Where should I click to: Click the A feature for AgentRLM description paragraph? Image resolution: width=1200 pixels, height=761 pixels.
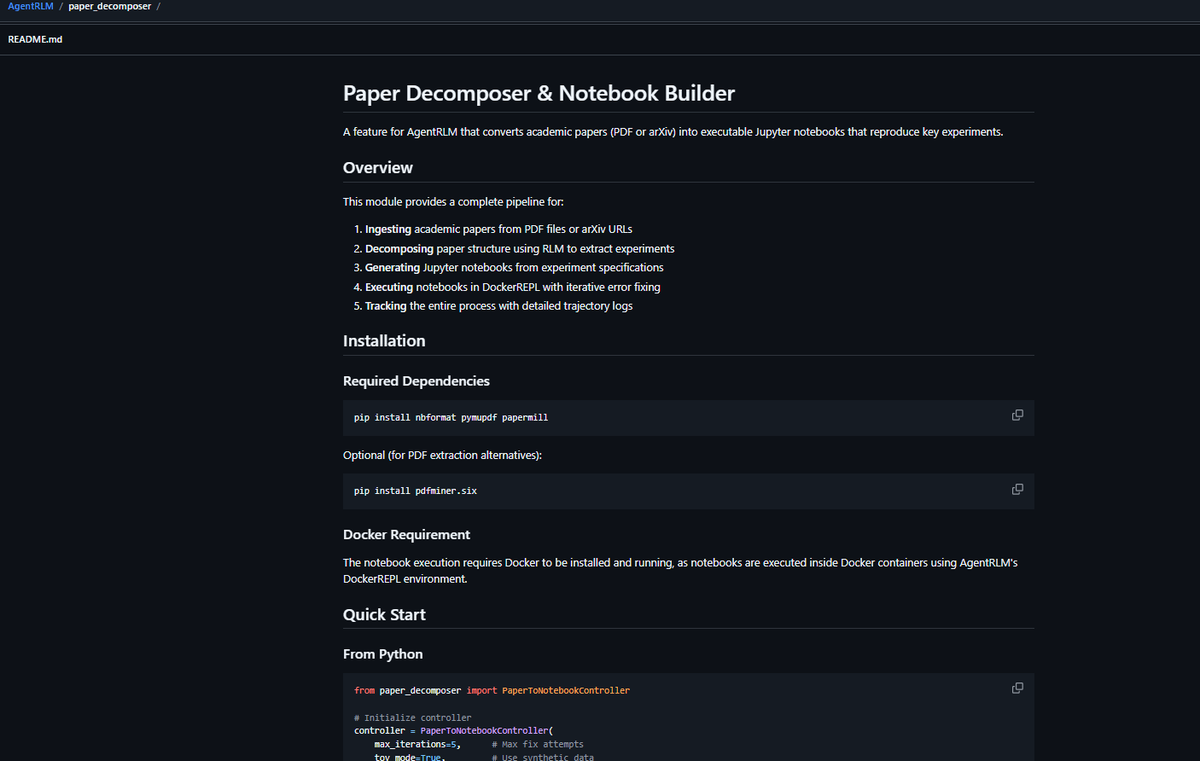(673, 132)
